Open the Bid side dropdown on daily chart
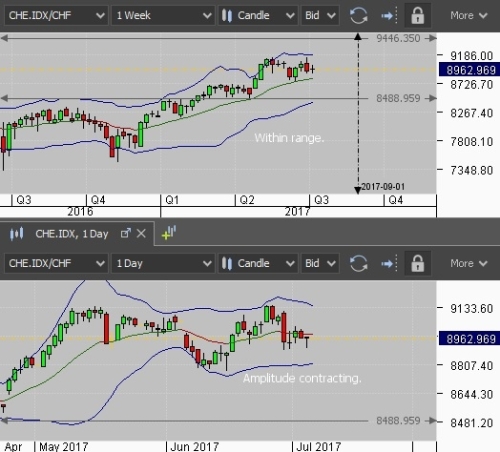Screen dimensions: 500x452 [x=320, y=264]
